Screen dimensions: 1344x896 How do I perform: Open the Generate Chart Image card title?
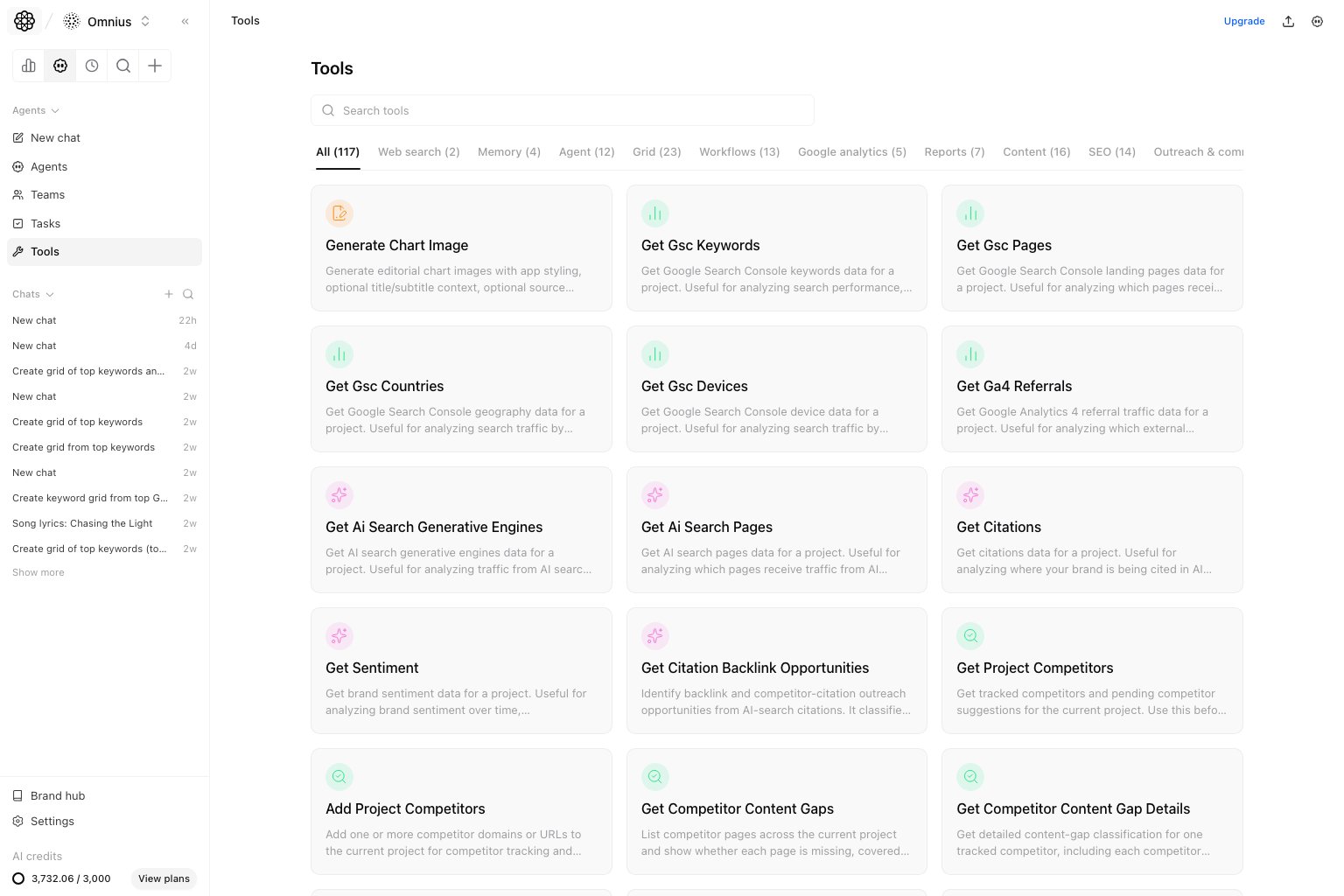(x=396, y=245)
